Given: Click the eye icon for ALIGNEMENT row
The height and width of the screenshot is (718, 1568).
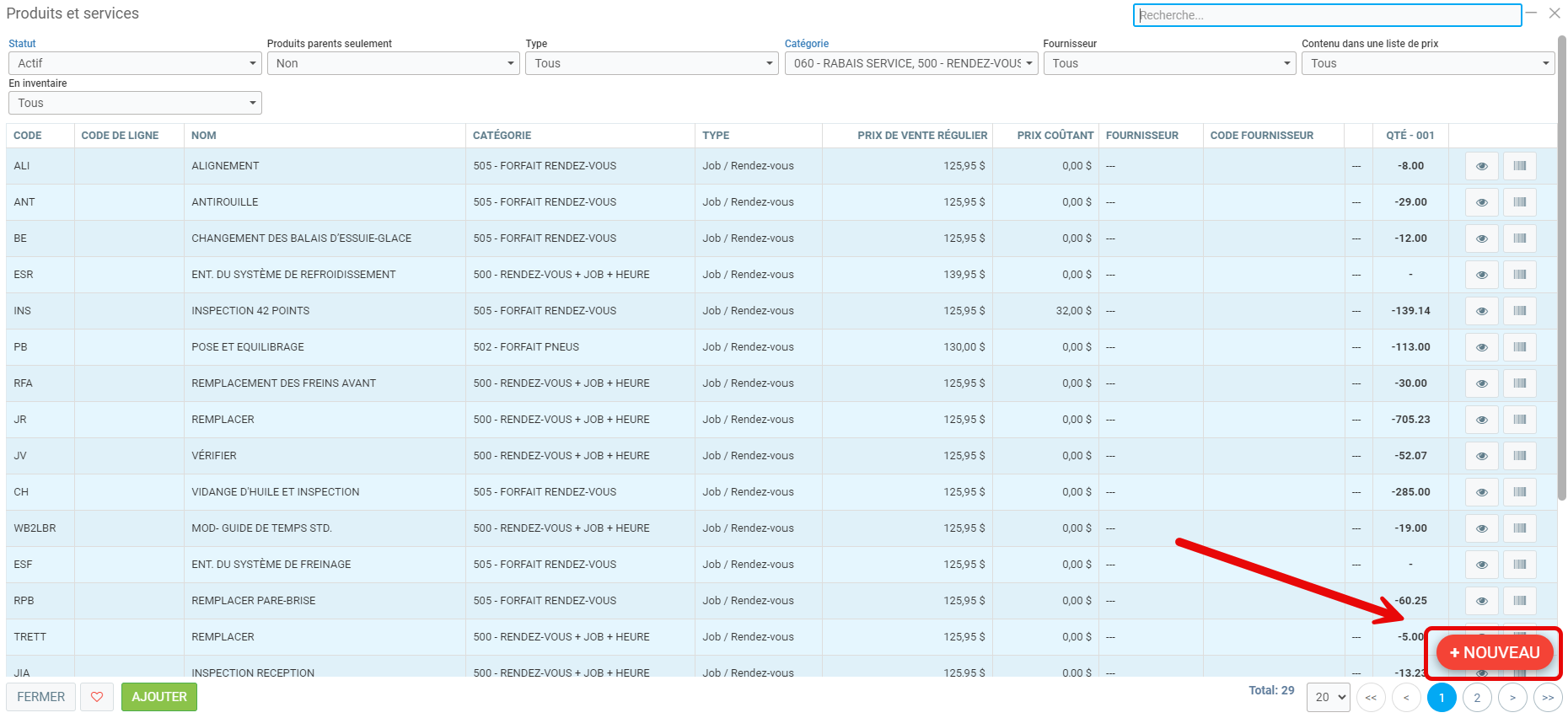Looking at the screenshot, I should [1481, 166].
